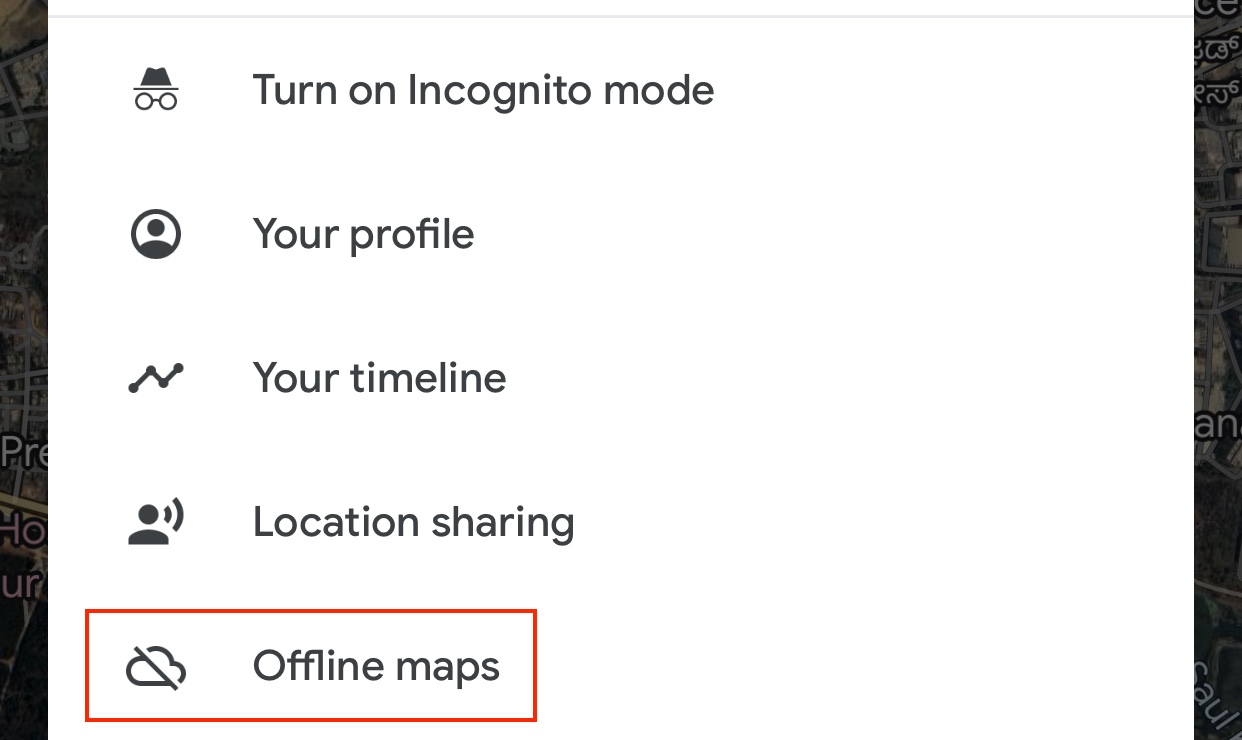Open the Your profile menu entry
The height and width of the screenshot is (740, 1242).
coord(363,233)
